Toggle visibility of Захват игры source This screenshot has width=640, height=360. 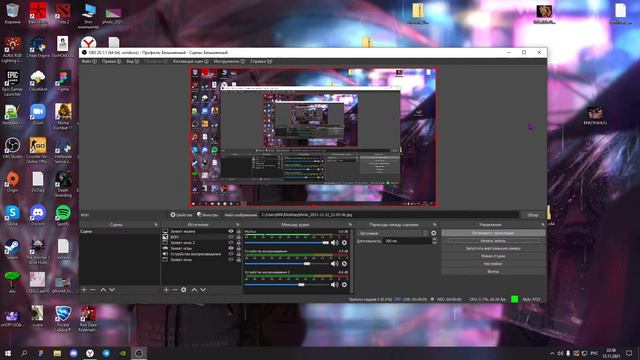click(231, 248)
